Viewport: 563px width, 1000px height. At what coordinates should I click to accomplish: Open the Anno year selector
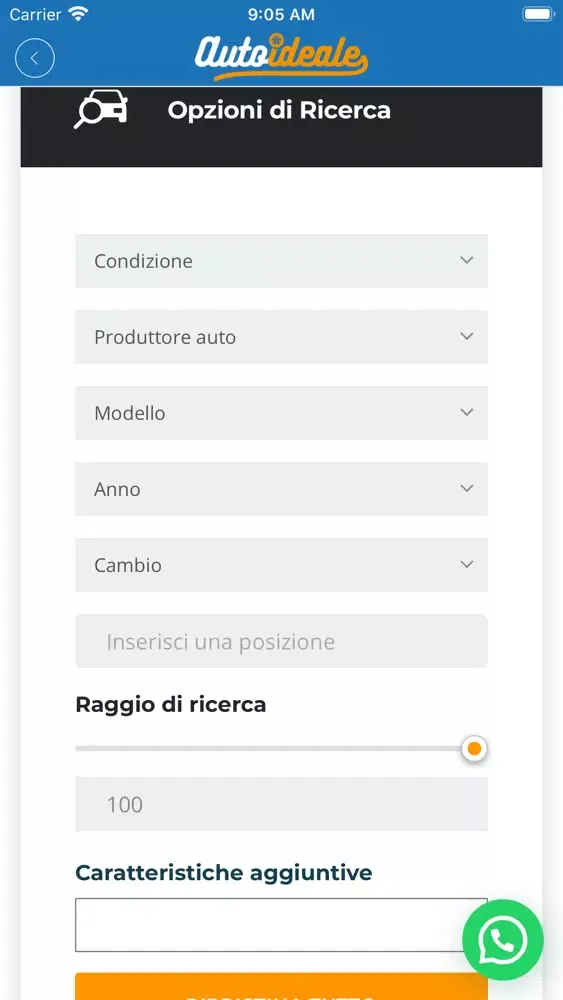click(x=281, y=489)
